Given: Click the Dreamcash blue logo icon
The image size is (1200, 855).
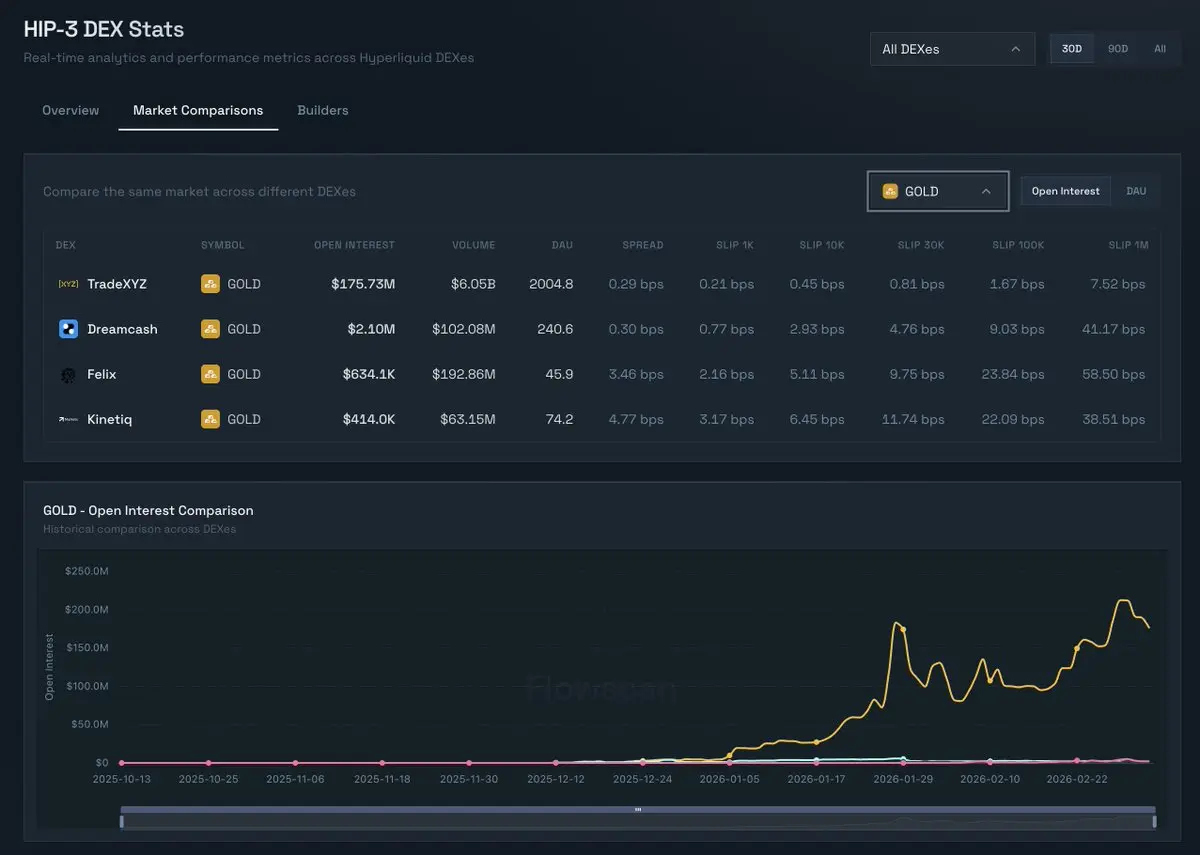Looking at the screenshot, I should [68, 329].
